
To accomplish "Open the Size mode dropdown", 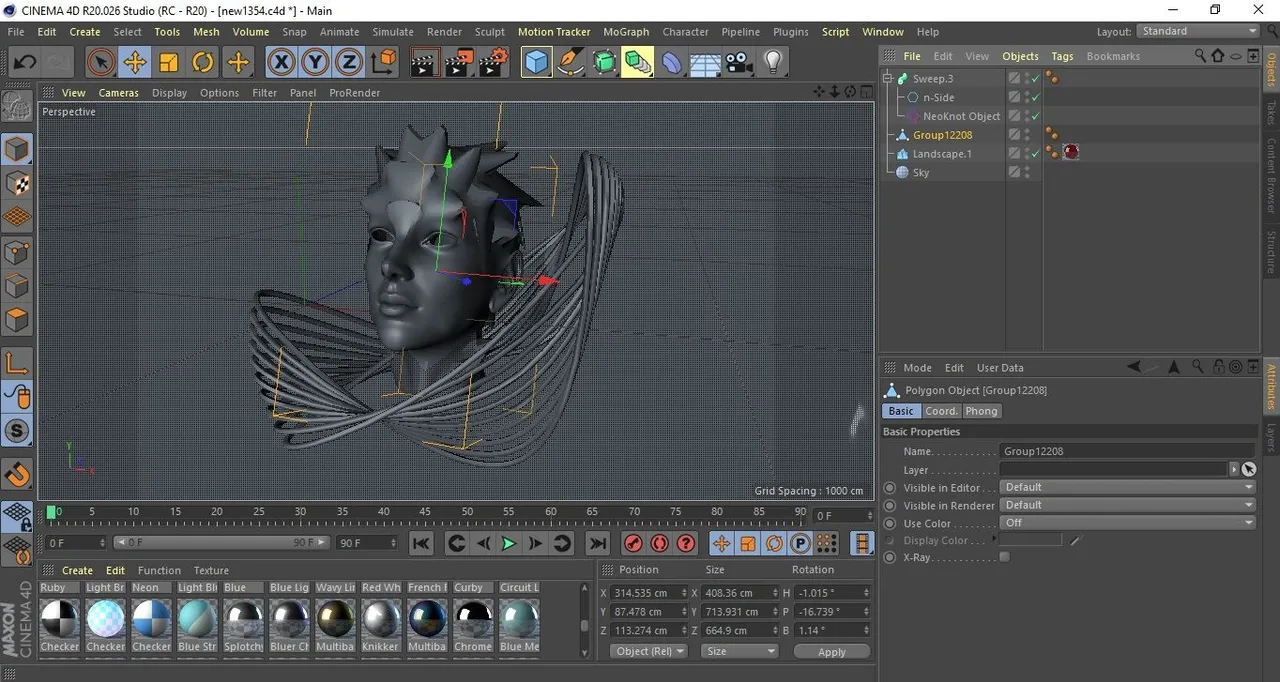I will coord(739,651).
